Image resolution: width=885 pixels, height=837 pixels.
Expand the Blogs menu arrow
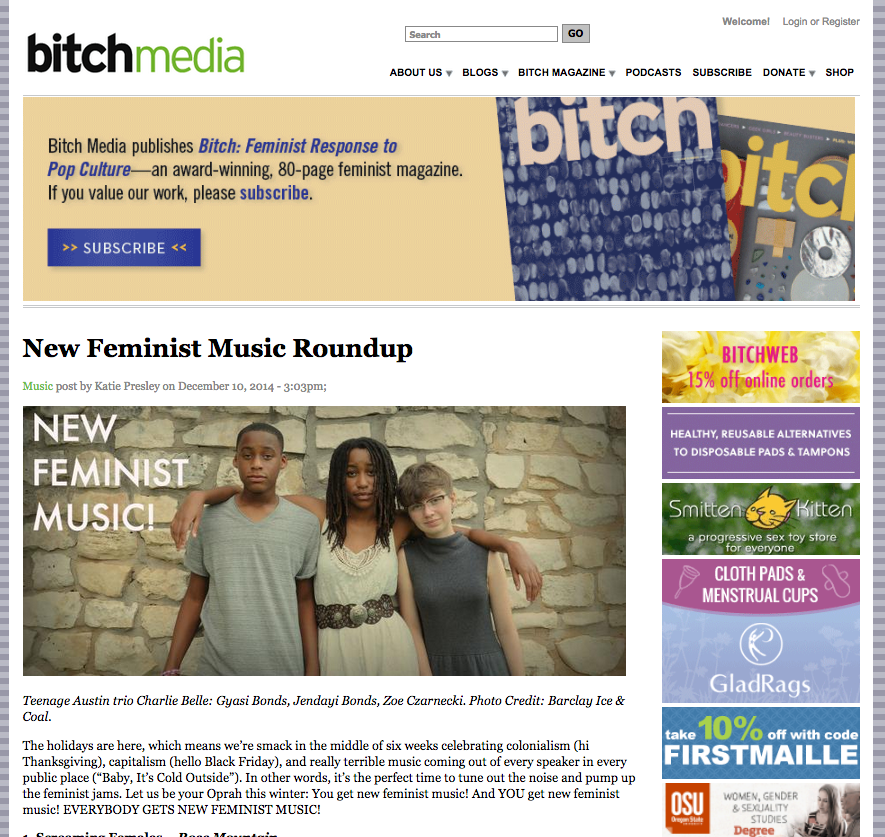pyautogui.click(x=505, y=73)
